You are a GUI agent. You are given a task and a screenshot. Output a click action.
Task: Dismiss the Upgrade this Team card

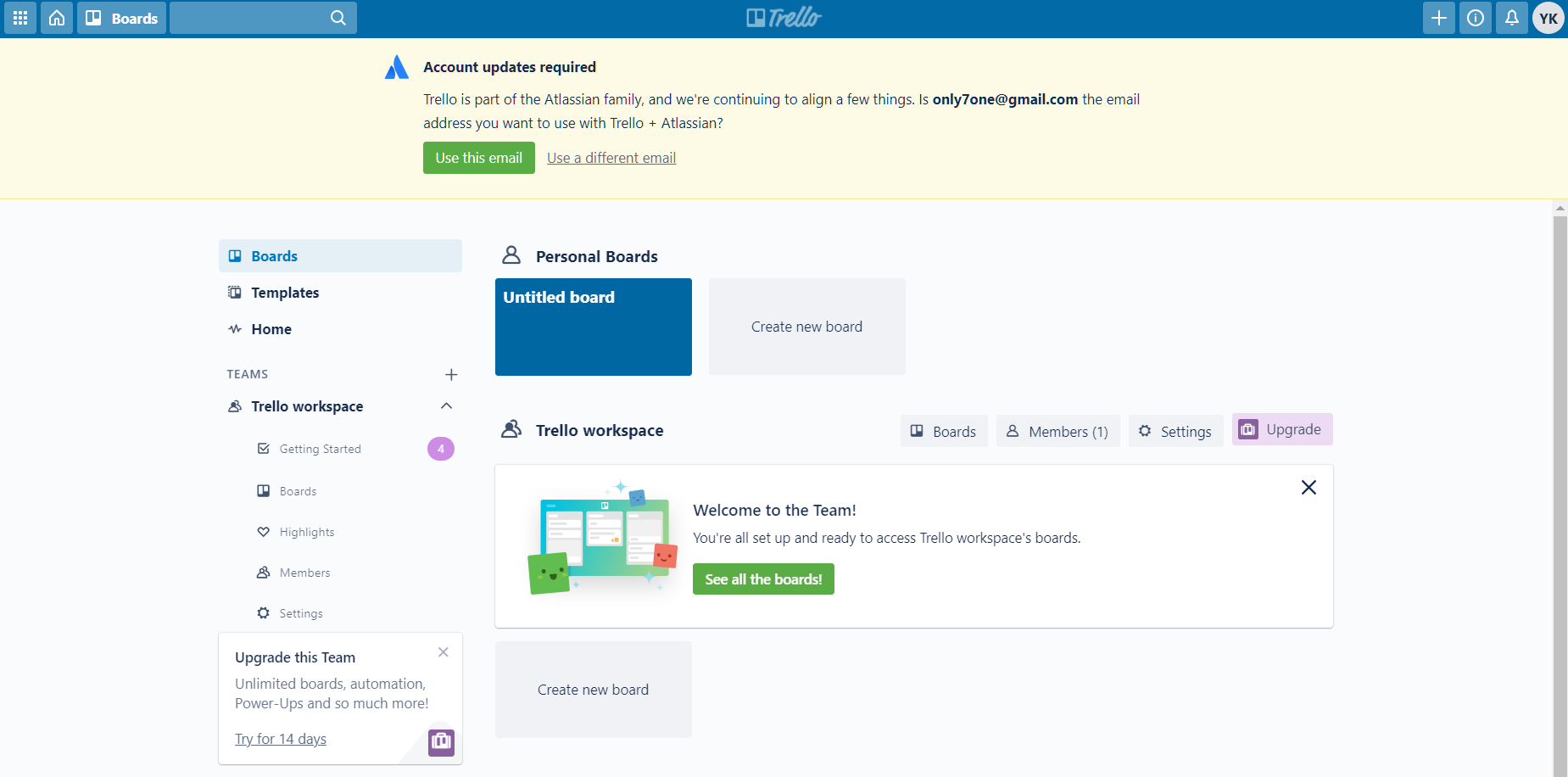tap(444, 652)
